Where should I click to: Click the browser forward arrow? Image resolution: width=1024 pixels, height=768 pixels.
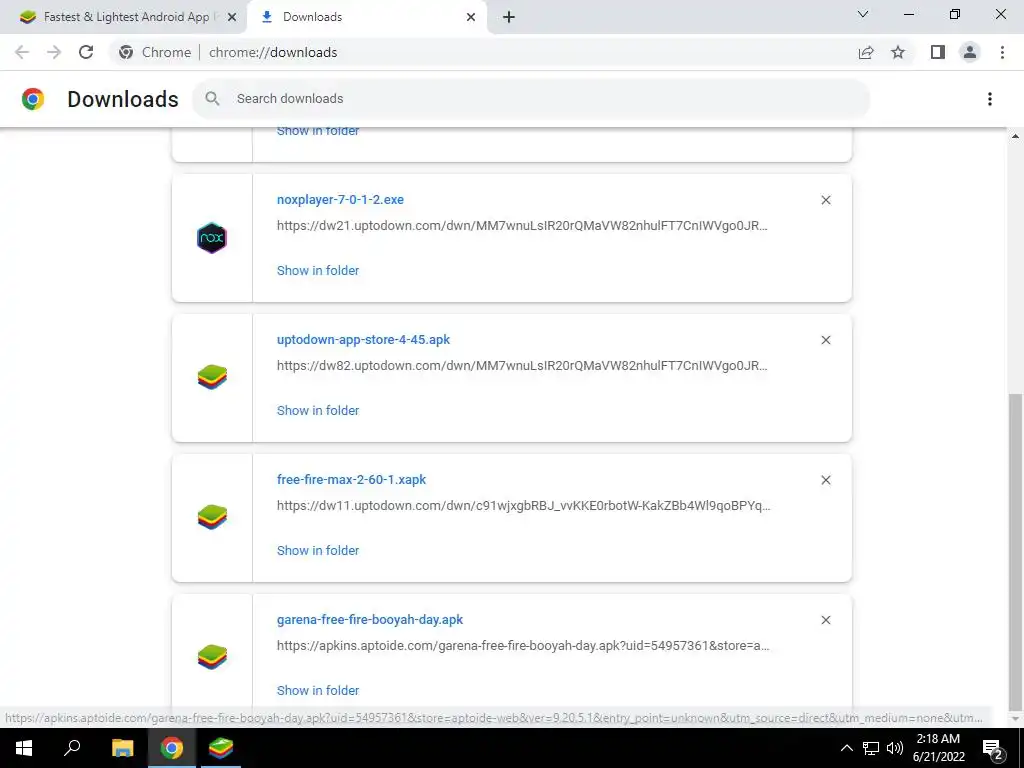[x=54, y=52]
